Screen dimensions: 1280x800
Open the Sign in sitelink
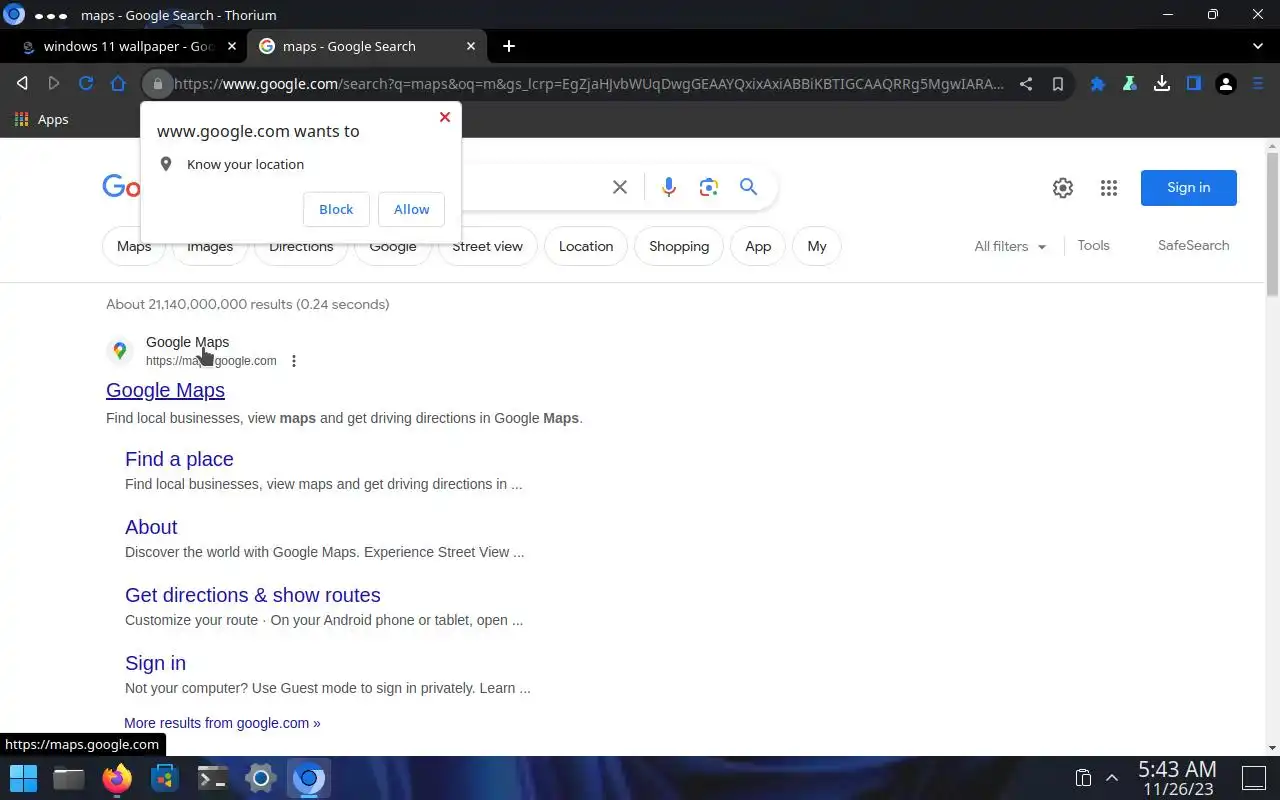155,663
